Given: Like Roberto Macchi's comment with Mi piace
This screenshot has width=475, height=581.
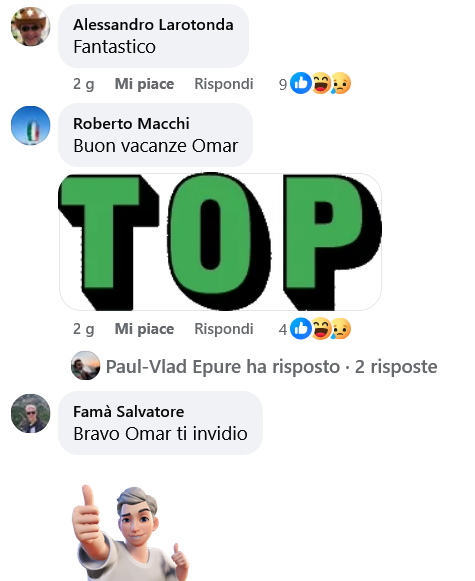Looking at the screenshot, I should click(x=144, y=329).
